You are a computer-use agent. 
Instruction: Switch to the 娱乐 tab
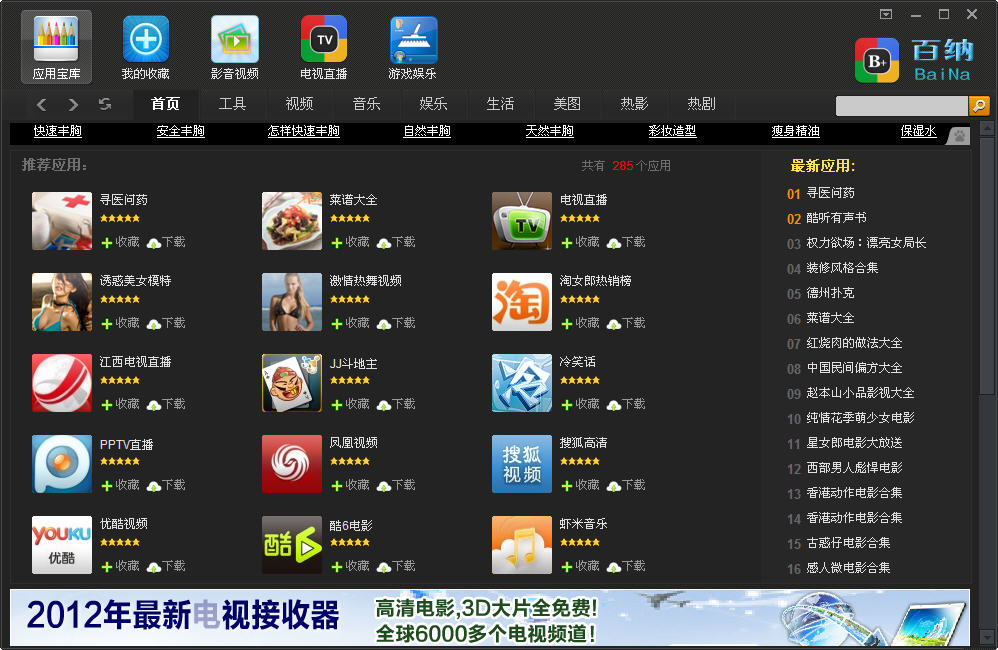point(433,104)
